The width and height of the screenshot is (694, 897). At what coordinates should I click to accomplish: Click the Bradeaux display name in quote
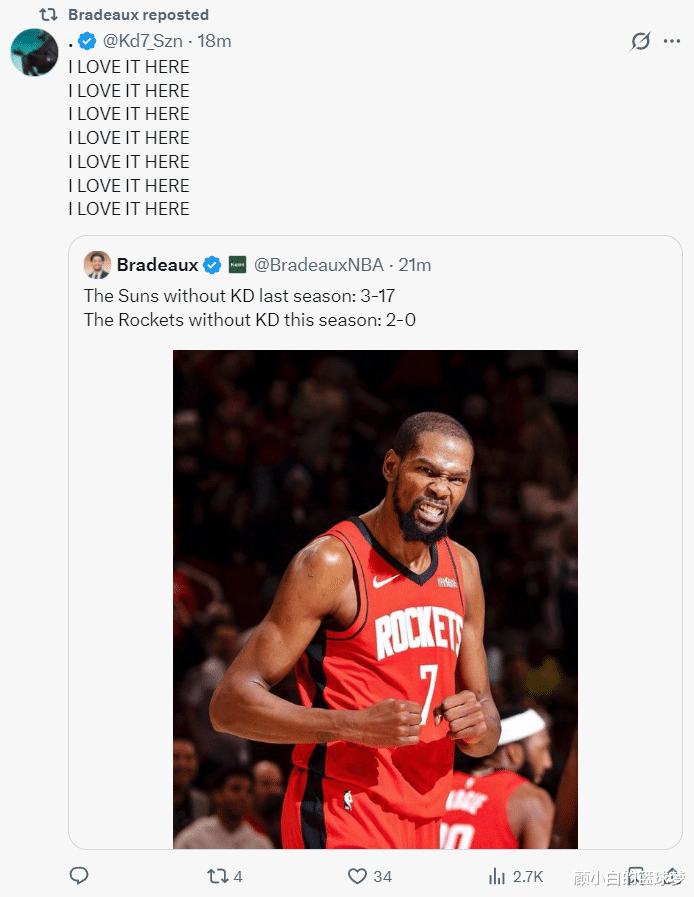point(157,265)
